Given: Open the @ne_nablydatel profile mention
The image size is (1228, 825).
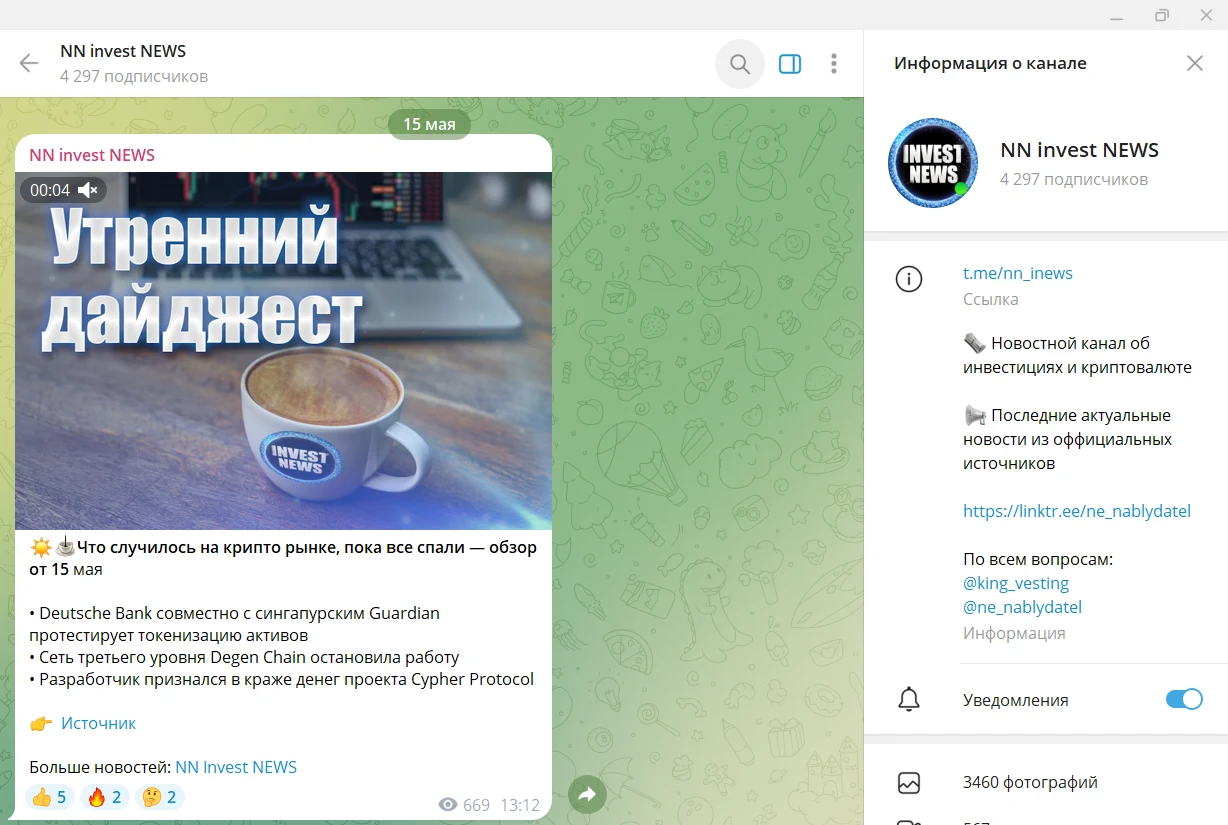Looking at the screenshot, I should coord(1022,607).
